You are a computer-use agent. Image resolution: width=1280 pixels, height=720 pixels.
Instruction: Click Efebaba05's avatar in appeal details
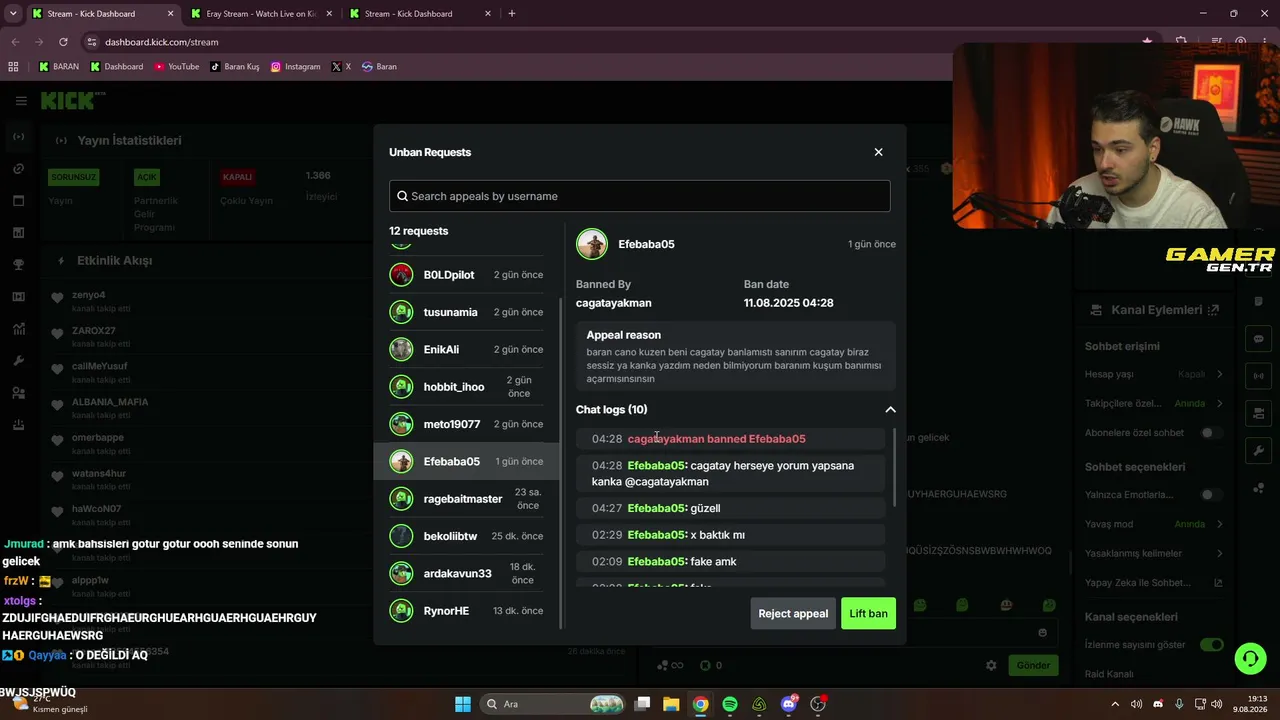[592, 244]
